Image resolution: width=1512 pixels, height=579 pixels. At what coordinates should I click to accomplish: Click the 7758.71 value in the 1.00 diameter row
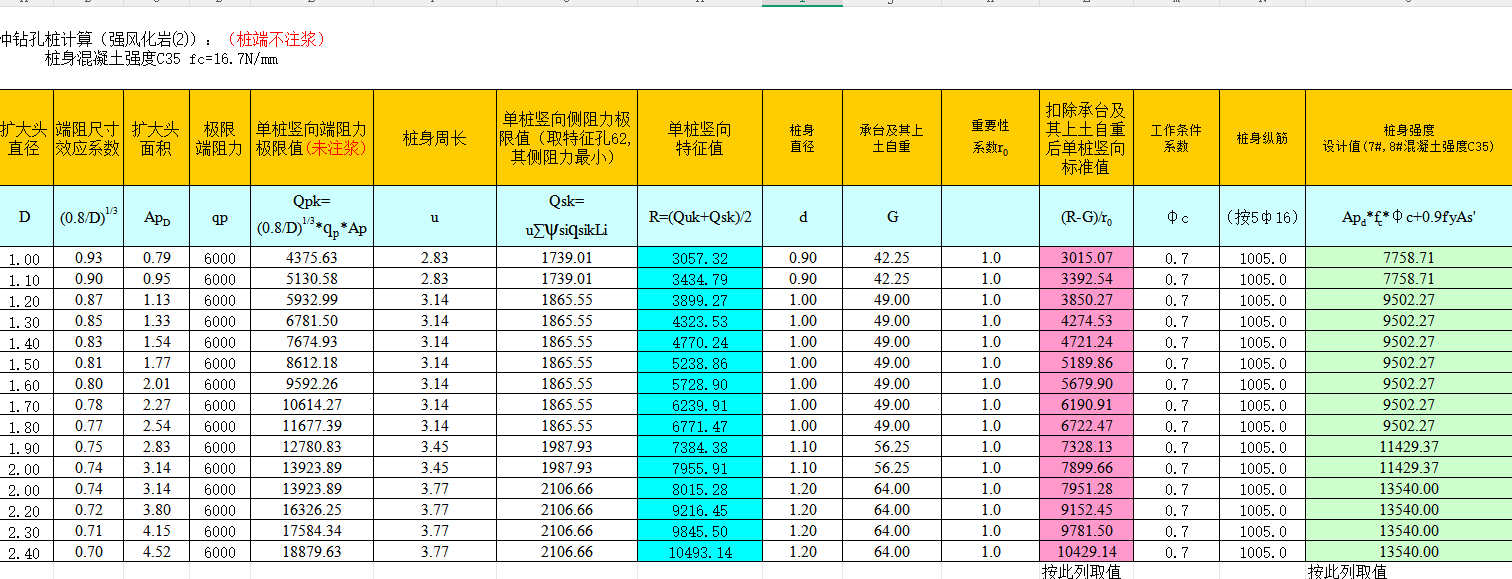(1408, 258)
